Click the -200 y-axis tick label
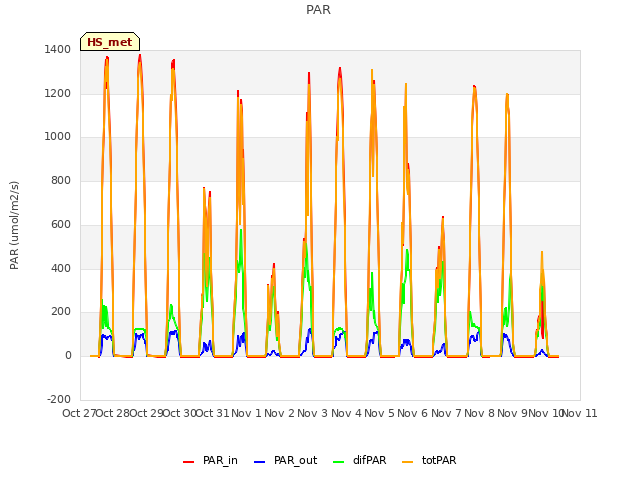This screenshot has width=640, height=480. click(x=59, y=399)
